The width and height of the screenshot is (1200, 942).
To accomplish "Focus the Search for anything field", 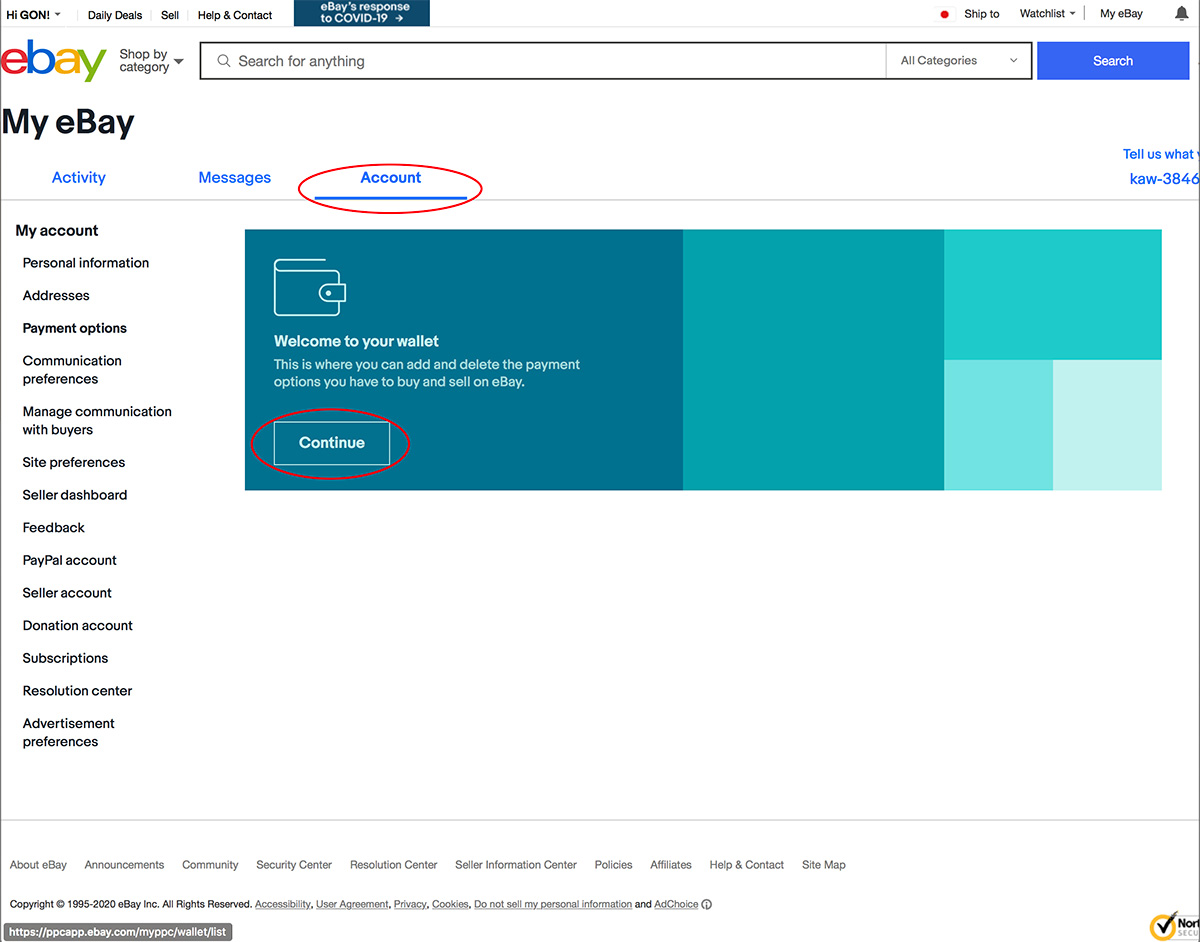I will (550, 61).
